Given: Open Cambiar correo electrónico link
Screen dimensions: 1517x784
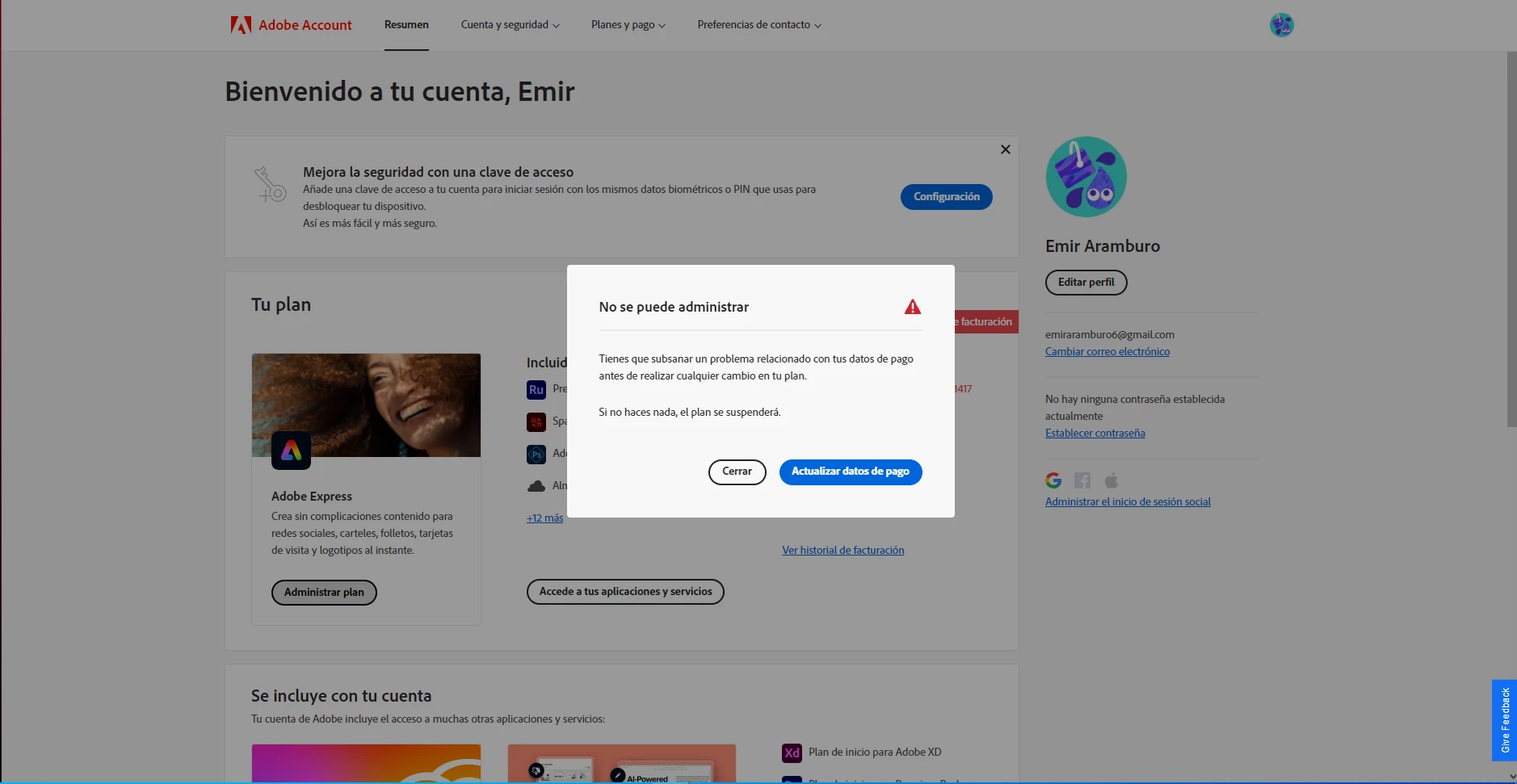Looking at the screenshot, I should pos(1107,352).
